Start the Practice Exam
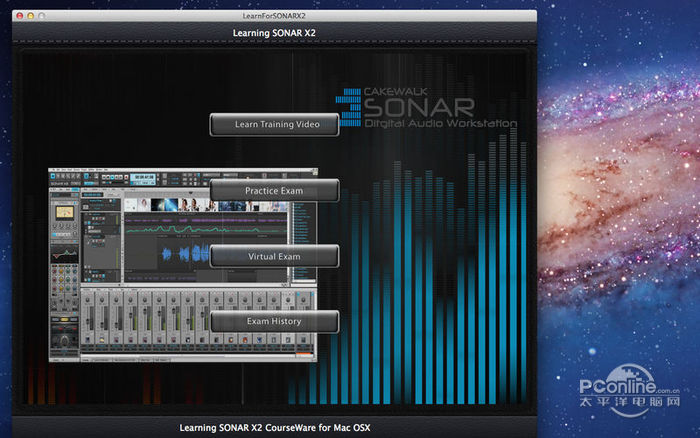The width and height of the screenshot is (700, 438). 274,191
